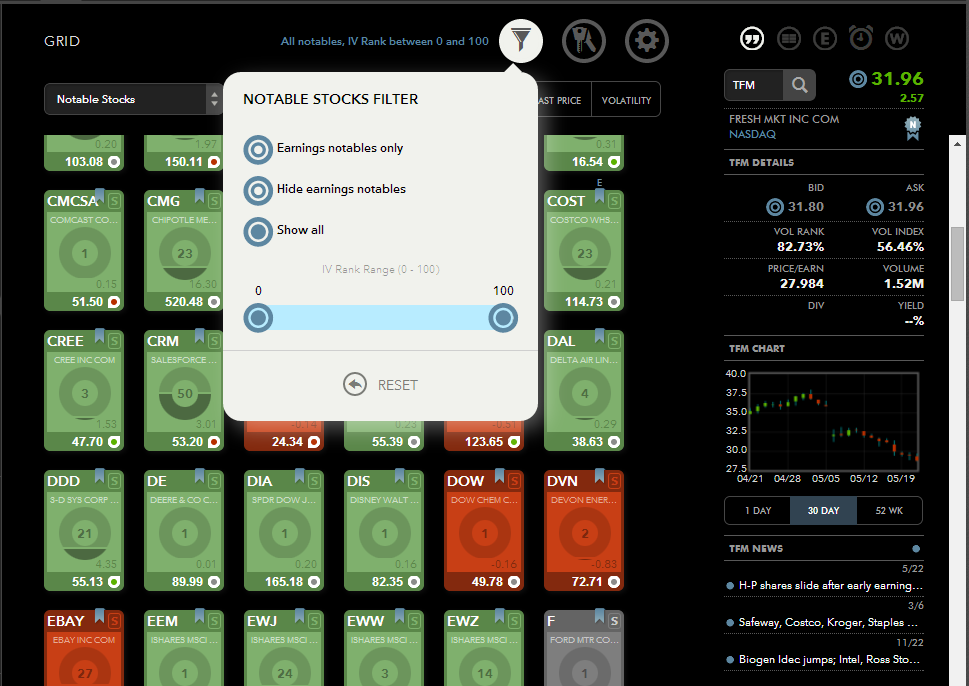The image size is (969, 686).
Task: Show the 1 Day chart
Action: [758, 510]
